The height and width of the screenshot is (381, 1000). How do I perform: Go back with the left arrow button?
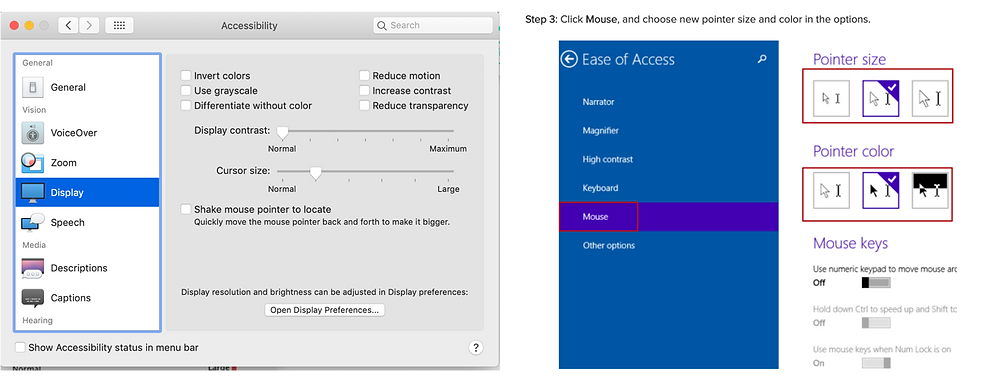click(68, 26)
